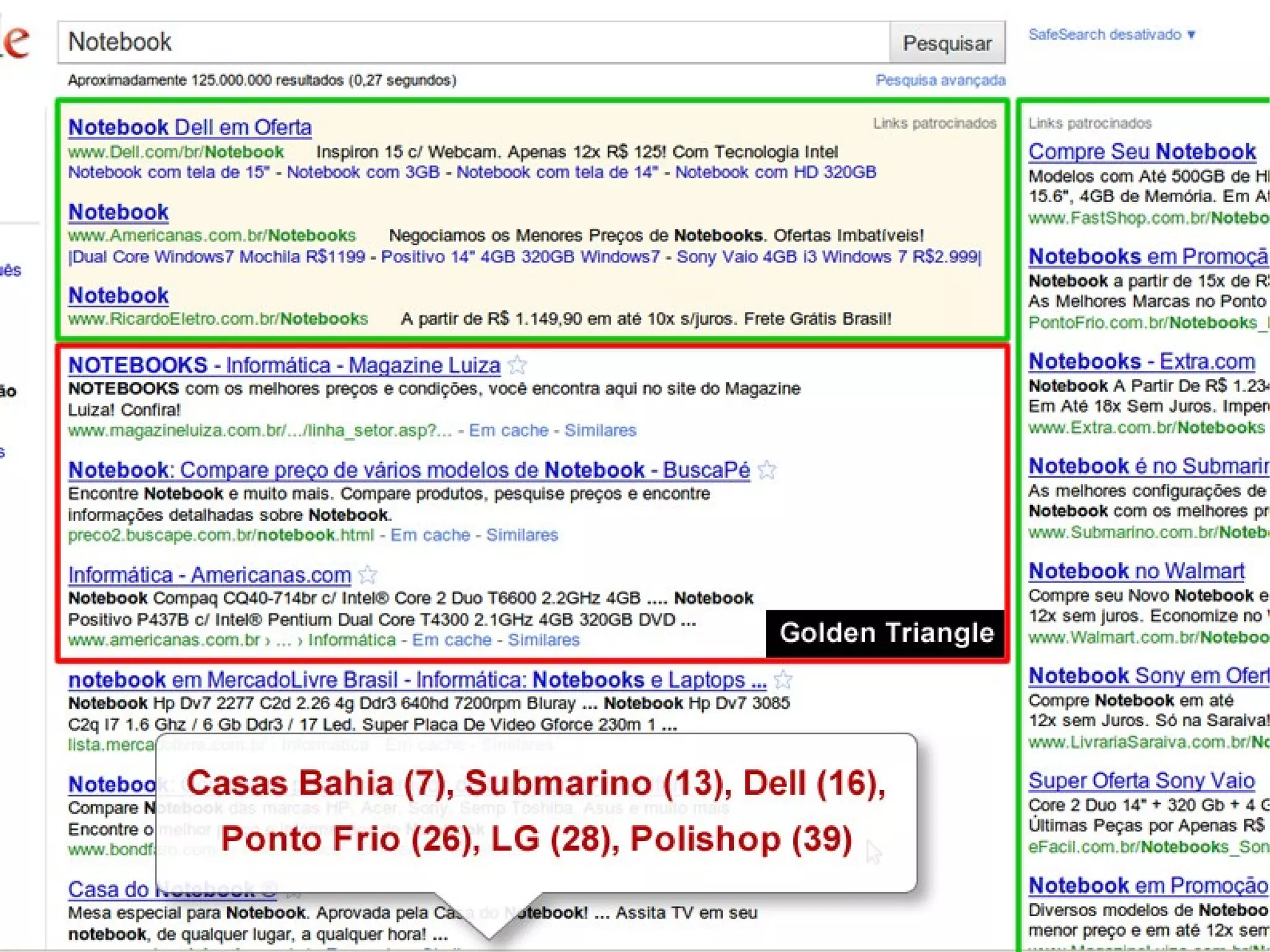Star the Informática Americanas.com result

[x=368, y=575]
